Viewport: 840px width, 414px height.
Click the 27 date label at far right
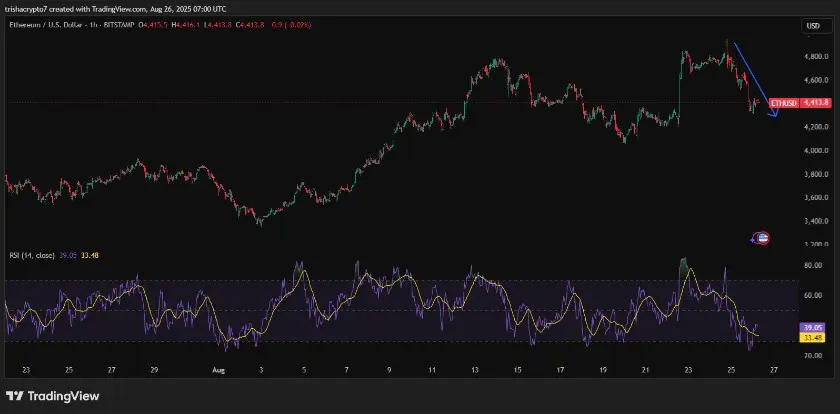[x=773, y=368]
